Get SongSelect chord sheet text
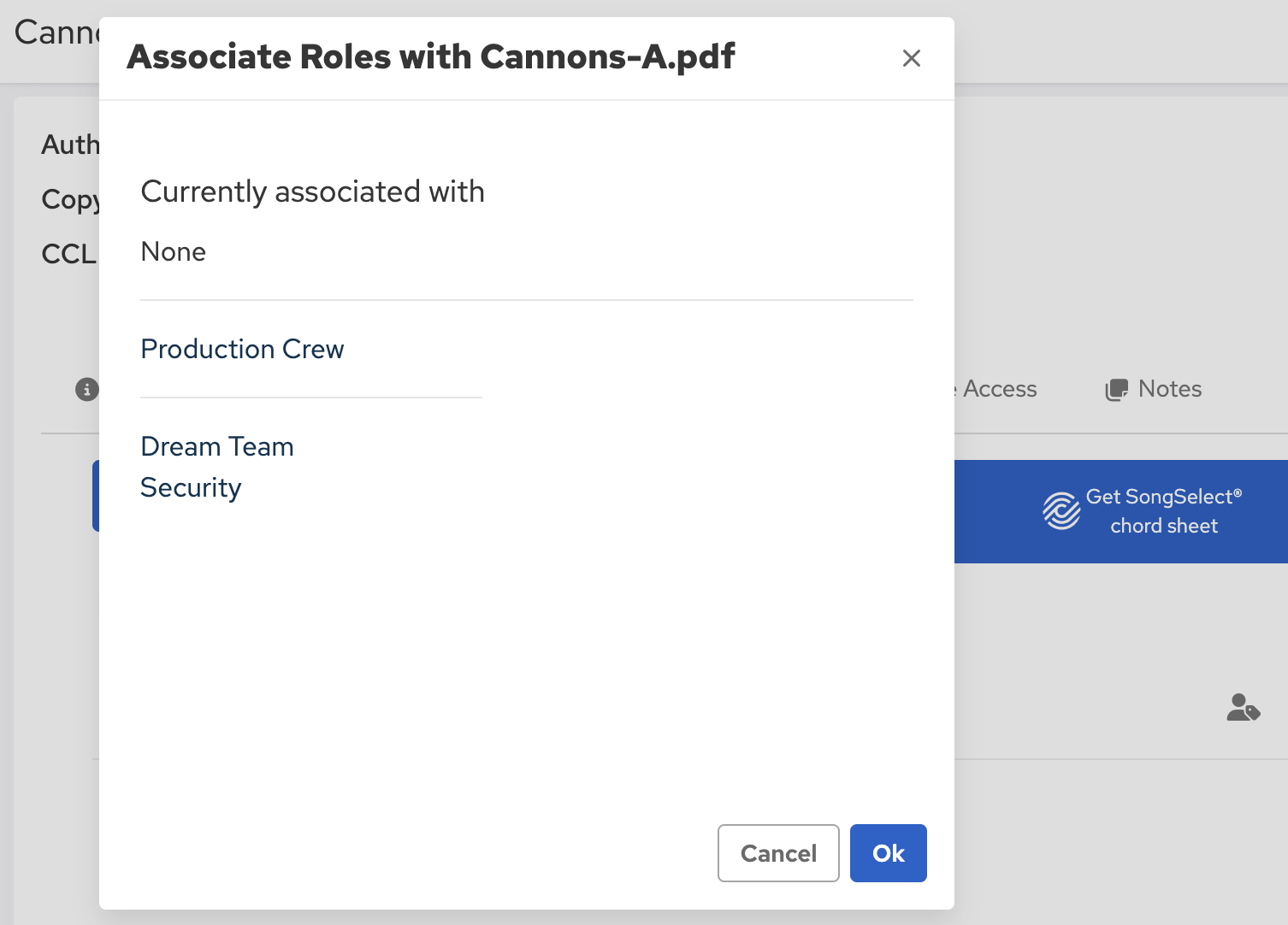1288x925 pixels. (1163, 511)
